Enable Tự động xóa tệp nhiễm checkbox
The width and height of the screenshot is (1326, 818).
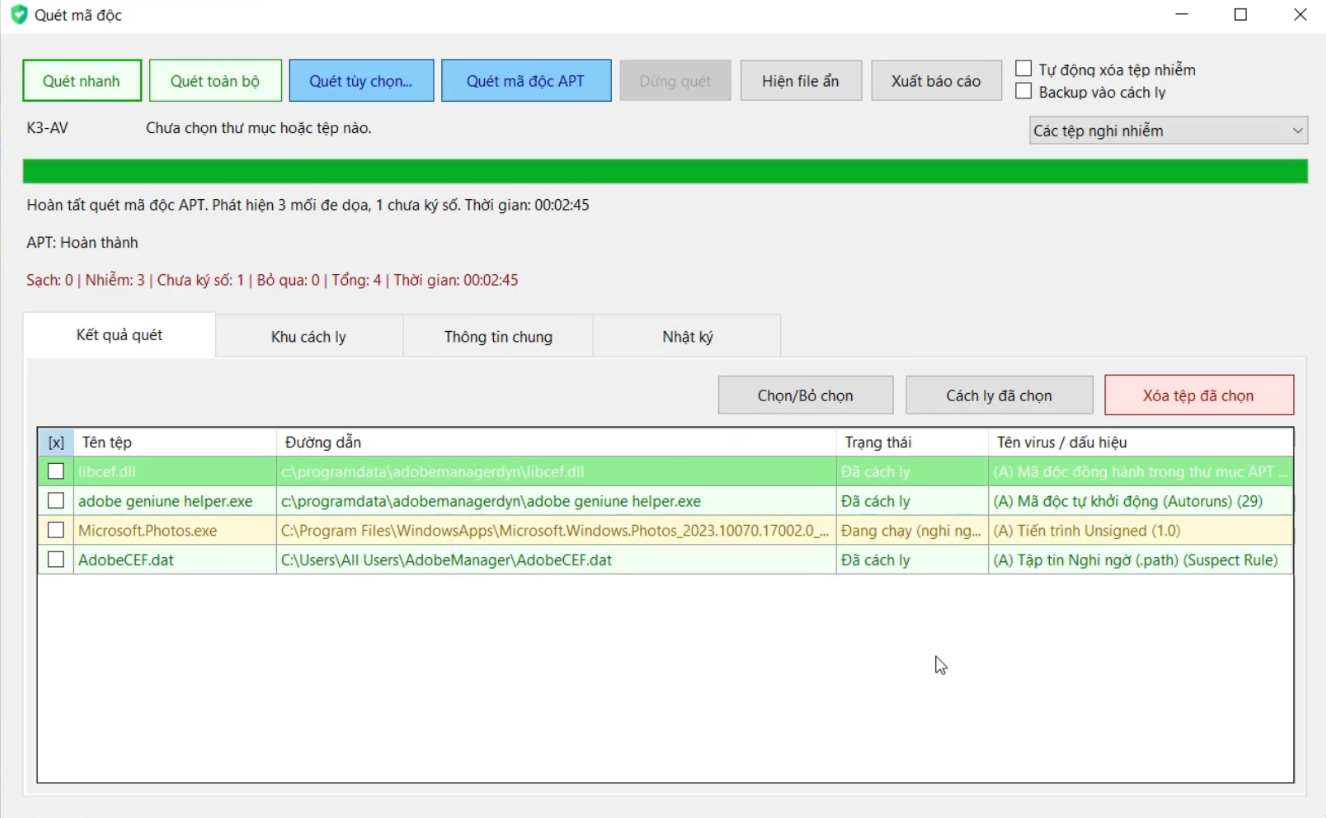coord(1024,69)
